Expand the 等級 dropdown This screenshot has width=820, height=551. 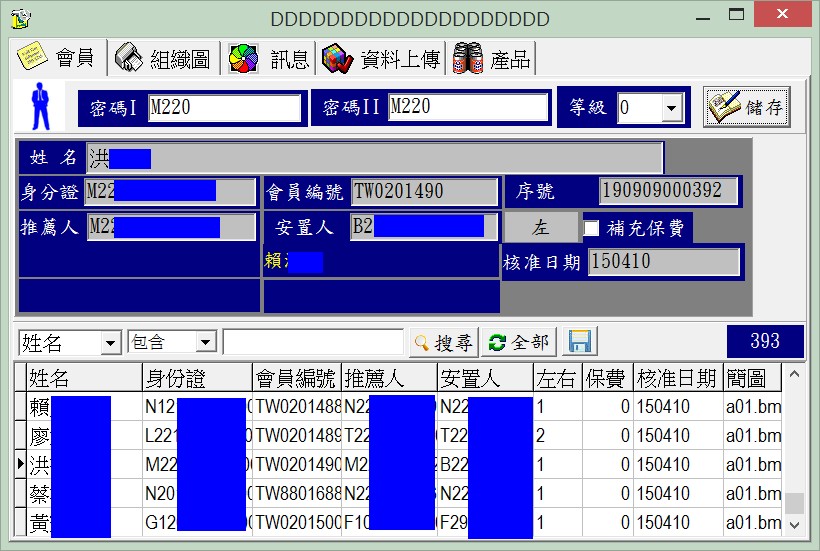click(x=671, y=108)
